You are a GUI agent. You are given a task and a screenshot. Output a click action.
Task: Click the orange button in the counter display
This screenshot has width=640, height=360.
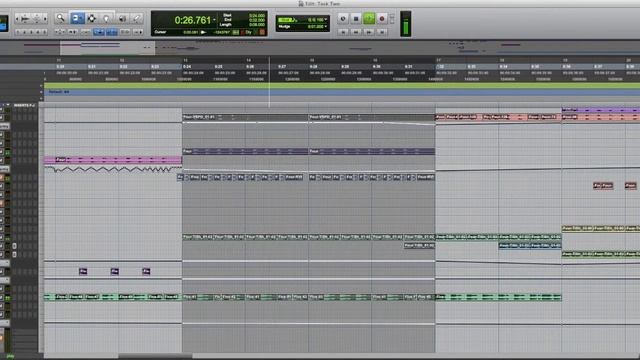coord(262,32)
